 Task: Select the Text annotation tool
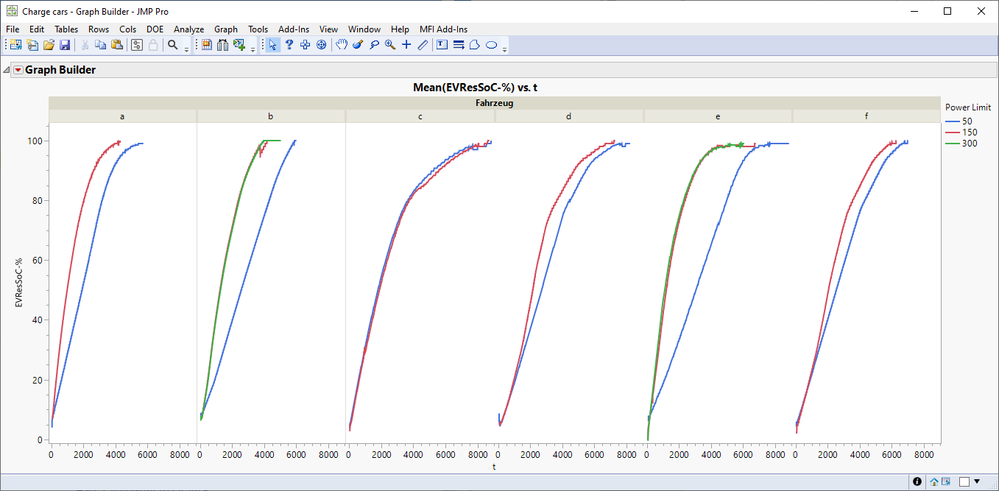(442, 45)
